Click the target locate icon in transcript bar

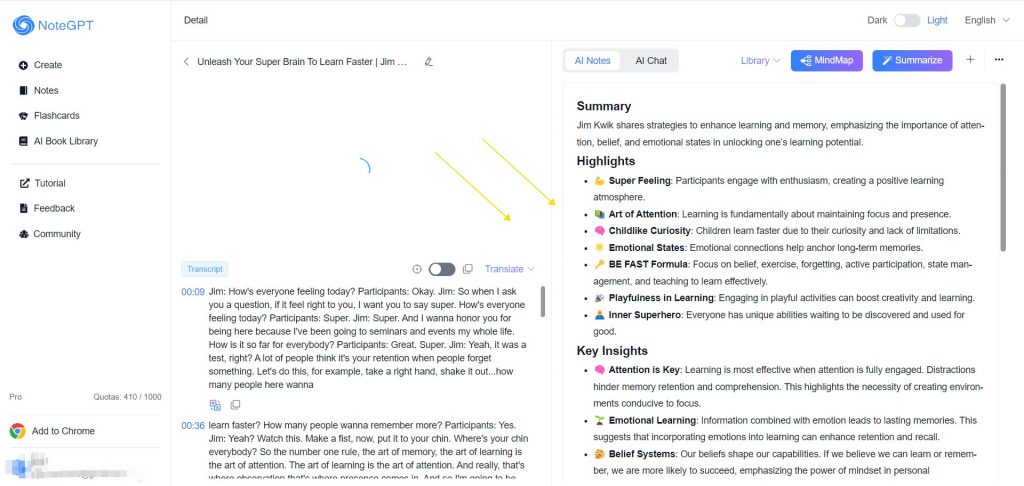pos(417,269)
